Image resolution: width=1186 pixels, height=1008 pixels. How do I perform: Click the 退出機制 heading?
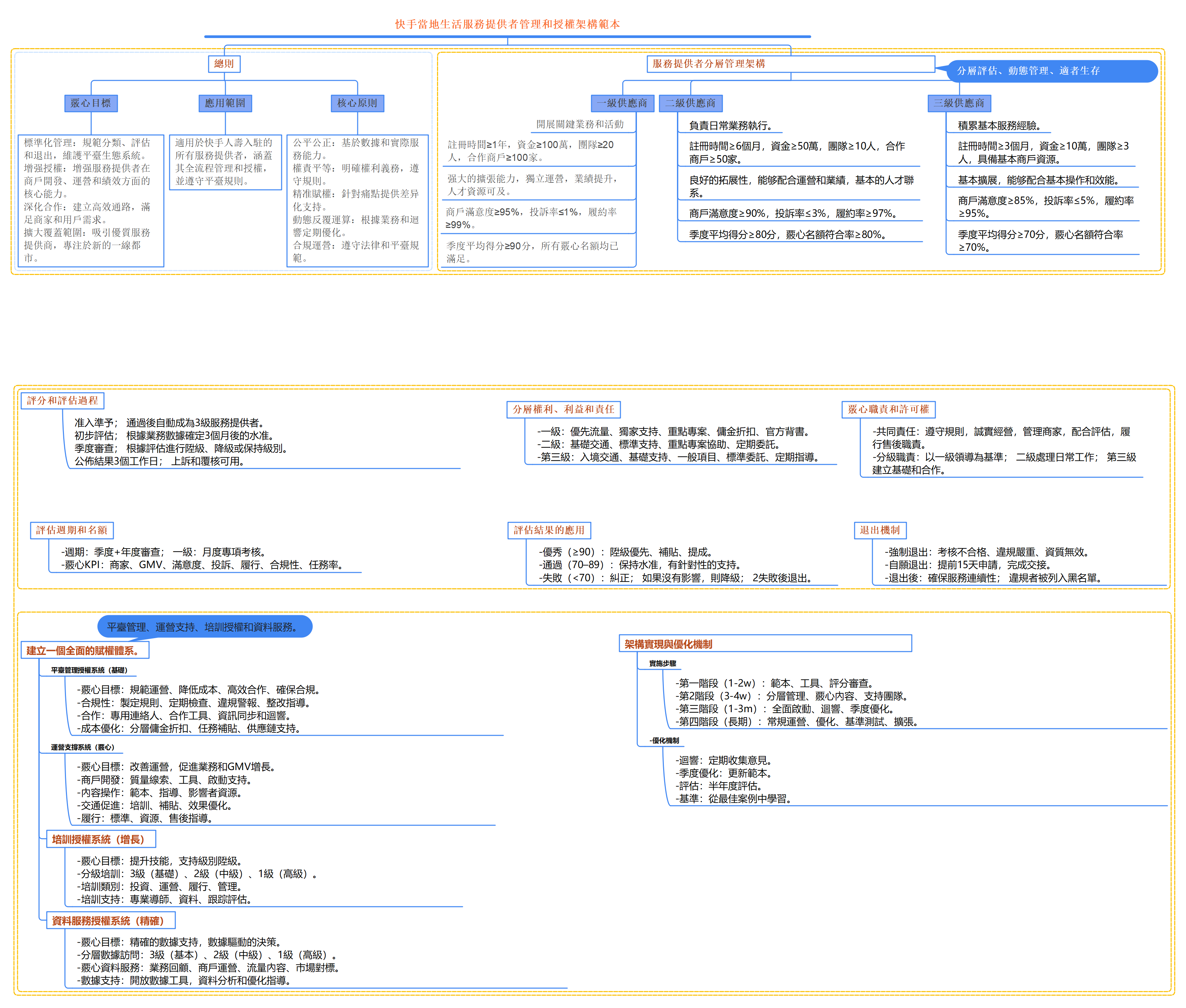point(880,530)
